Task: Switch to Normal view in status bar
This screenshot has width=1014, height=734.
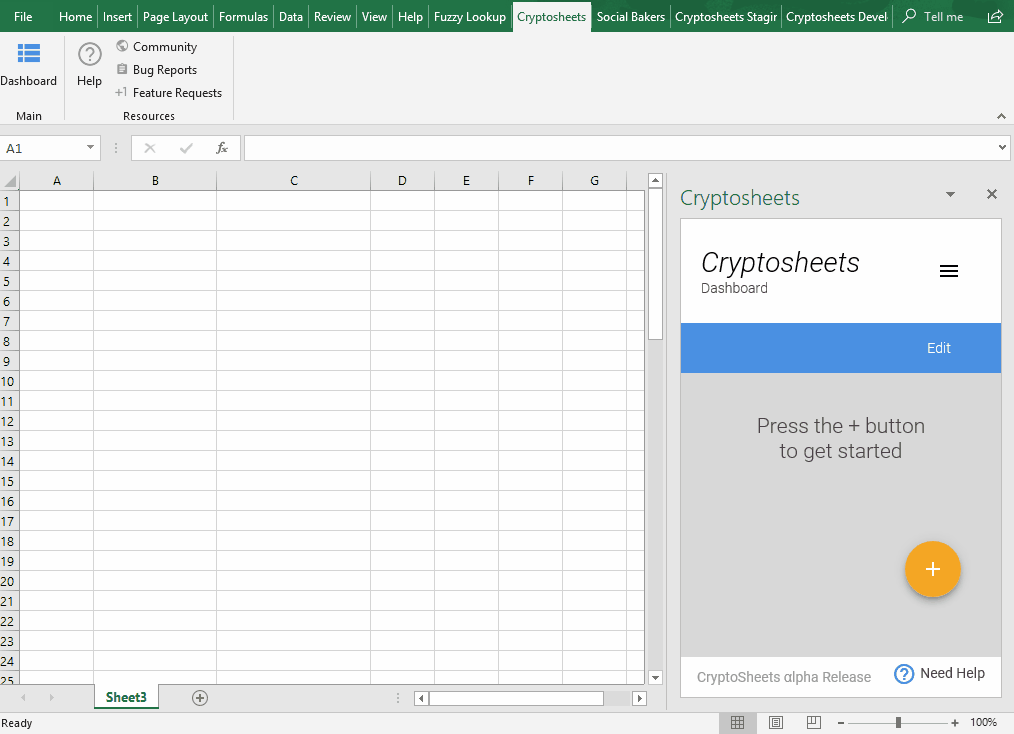Action: pos(737,722)
